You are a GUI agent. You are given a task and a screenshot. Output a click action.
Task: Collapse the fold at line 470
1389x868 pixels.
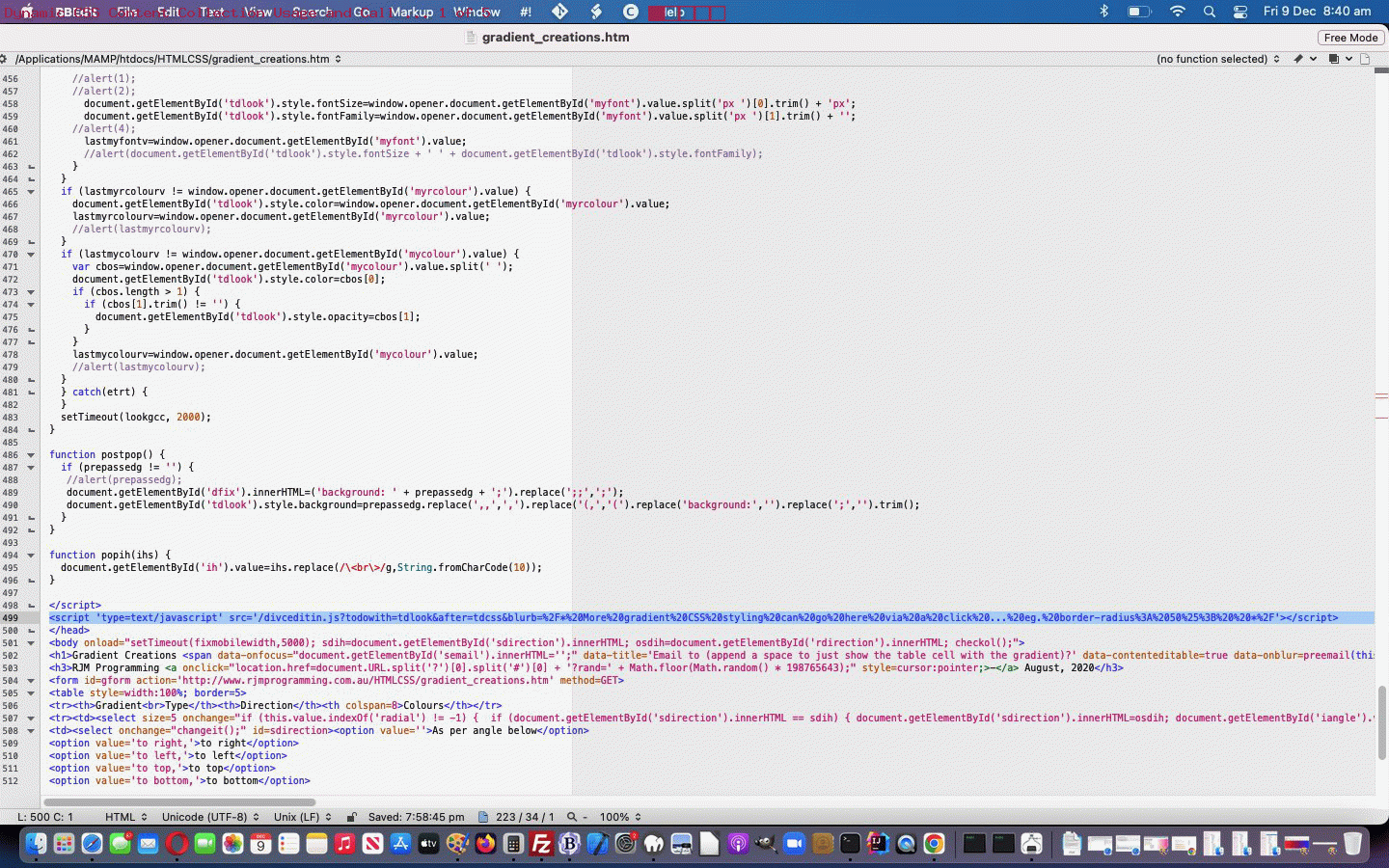click(31, 254)
